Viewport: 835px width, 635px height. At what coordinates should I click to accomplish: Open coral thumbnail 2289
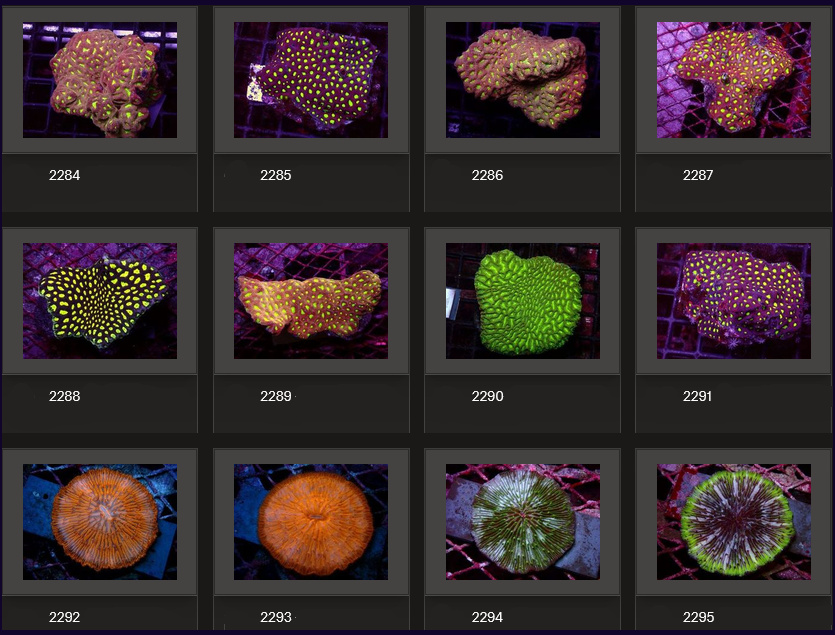311,301
